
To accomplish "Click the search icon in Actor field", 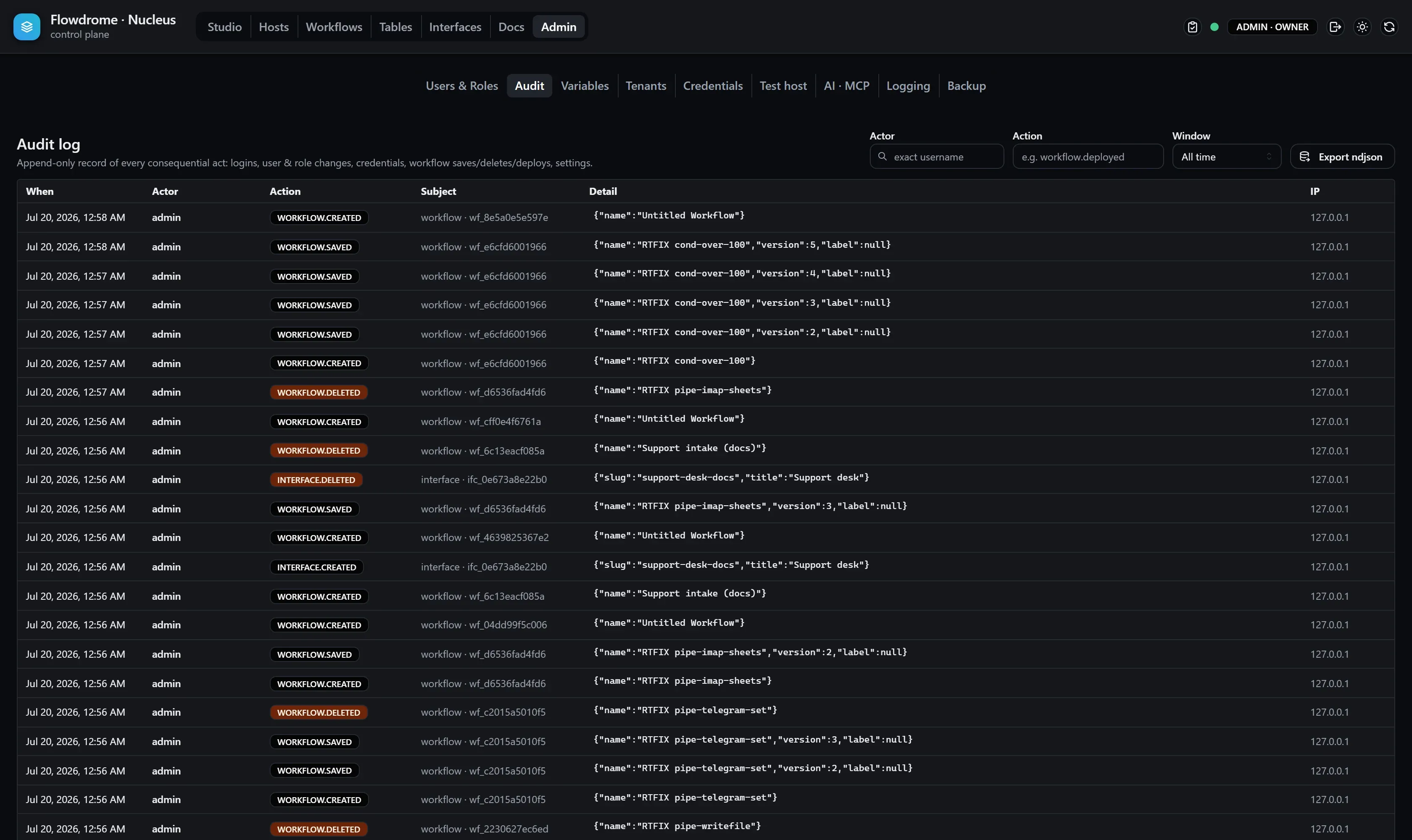I will coord(882,156).
